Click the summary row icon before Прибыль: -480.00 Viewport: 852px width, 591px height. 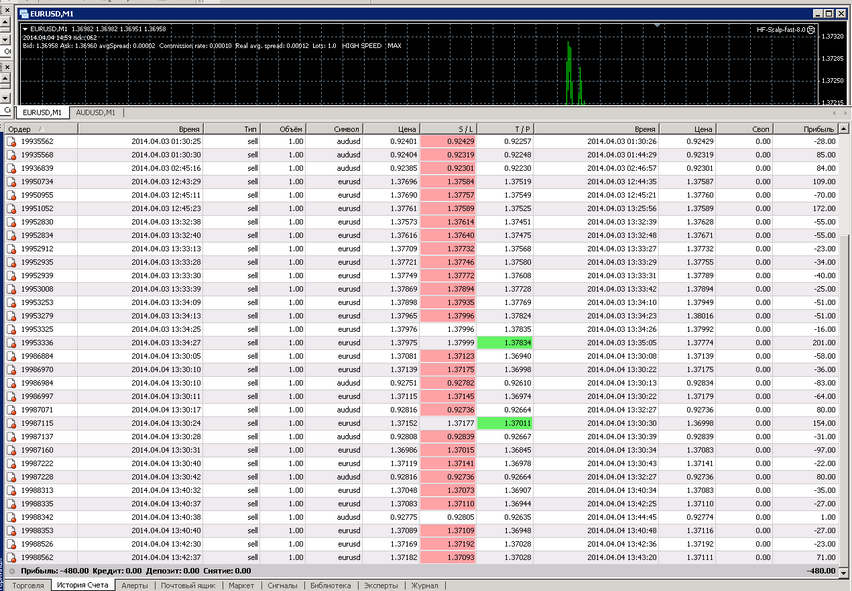coord(12,571)
